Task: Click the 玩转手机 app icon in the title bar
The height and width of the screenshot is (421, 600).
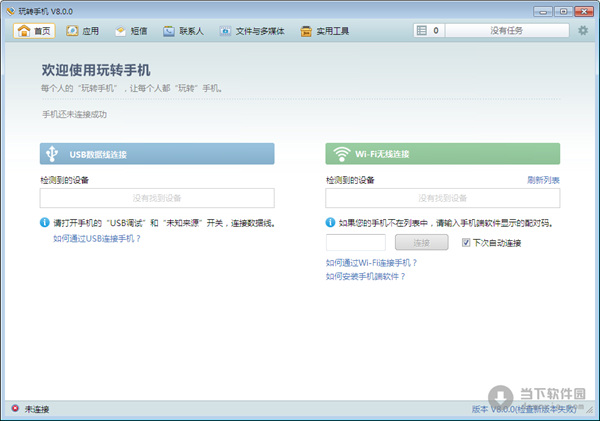Action: pos(10,10)
